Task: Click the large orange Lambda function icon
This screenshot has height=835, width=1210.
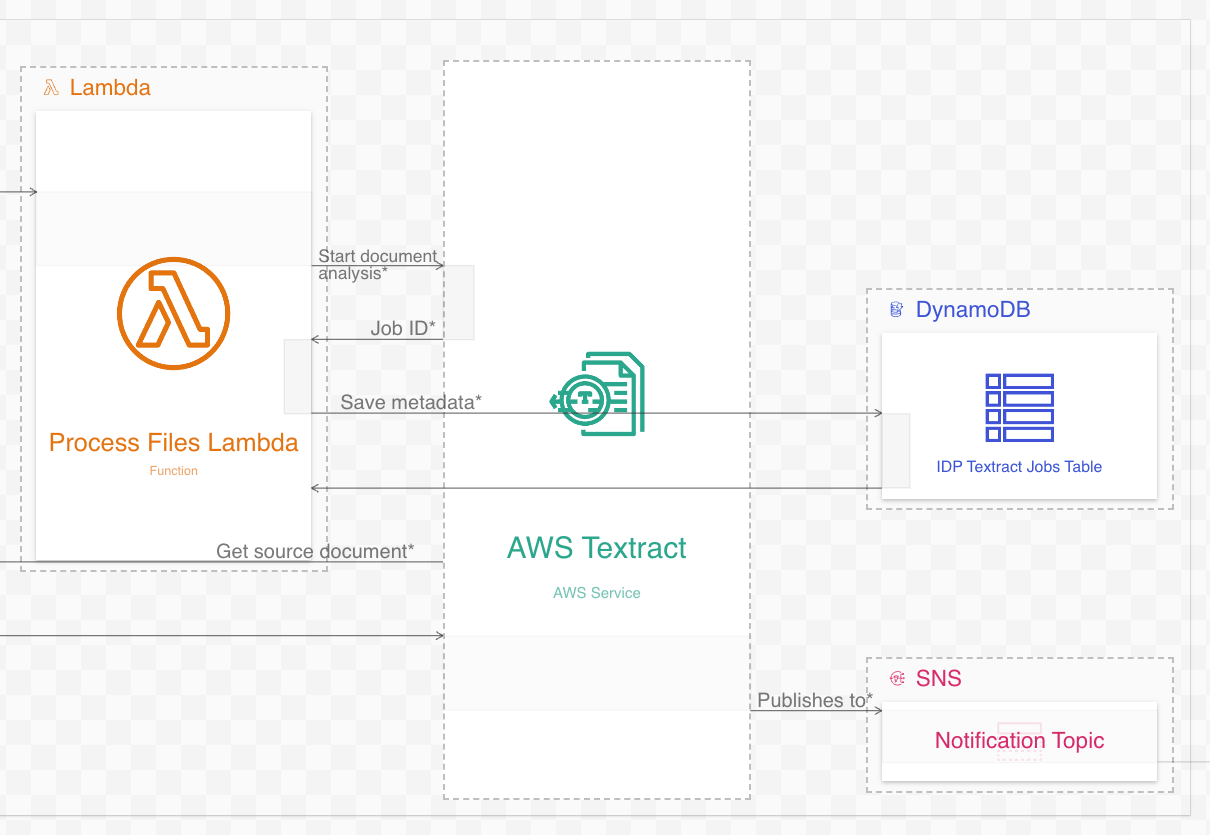Action: tap(174, 313)
